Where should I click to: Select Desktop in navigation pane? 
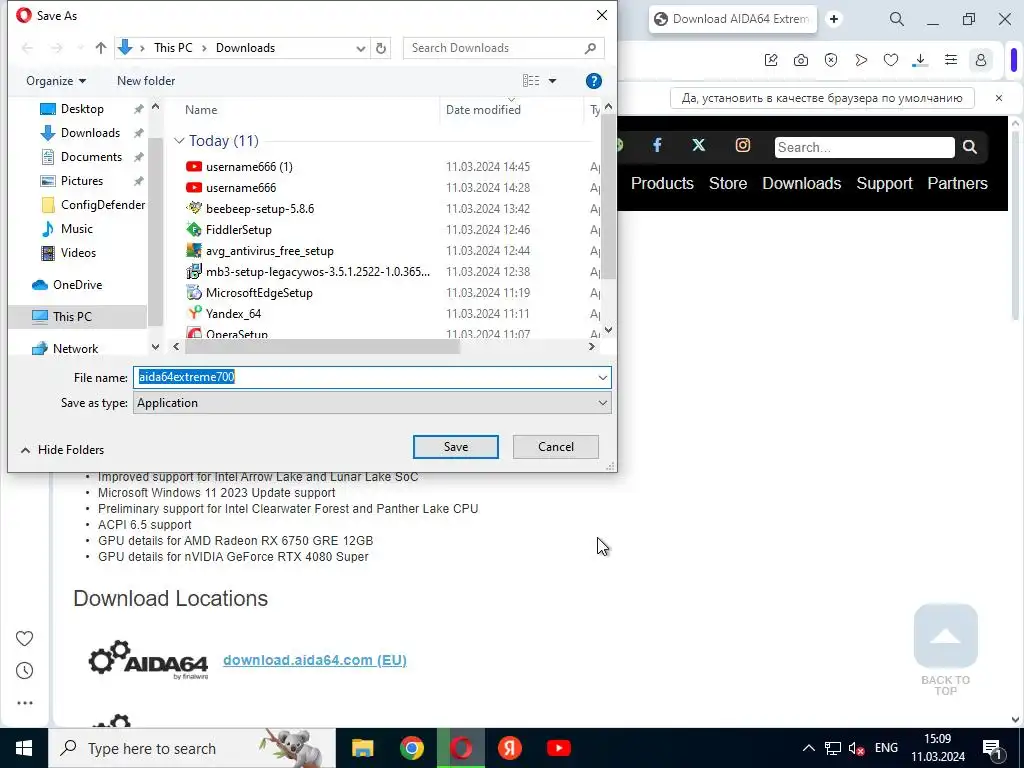tap(82, 109)
